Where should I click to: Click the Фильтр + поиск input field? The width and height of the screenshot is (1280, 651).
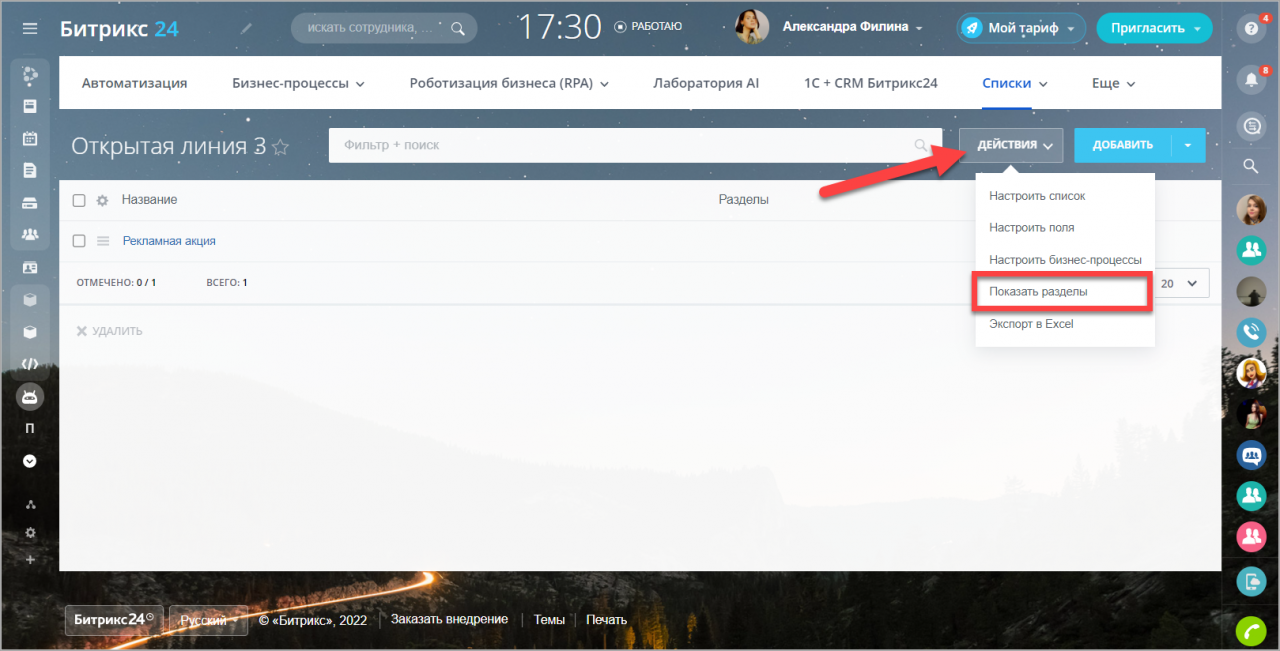click(x=620, y=145)
